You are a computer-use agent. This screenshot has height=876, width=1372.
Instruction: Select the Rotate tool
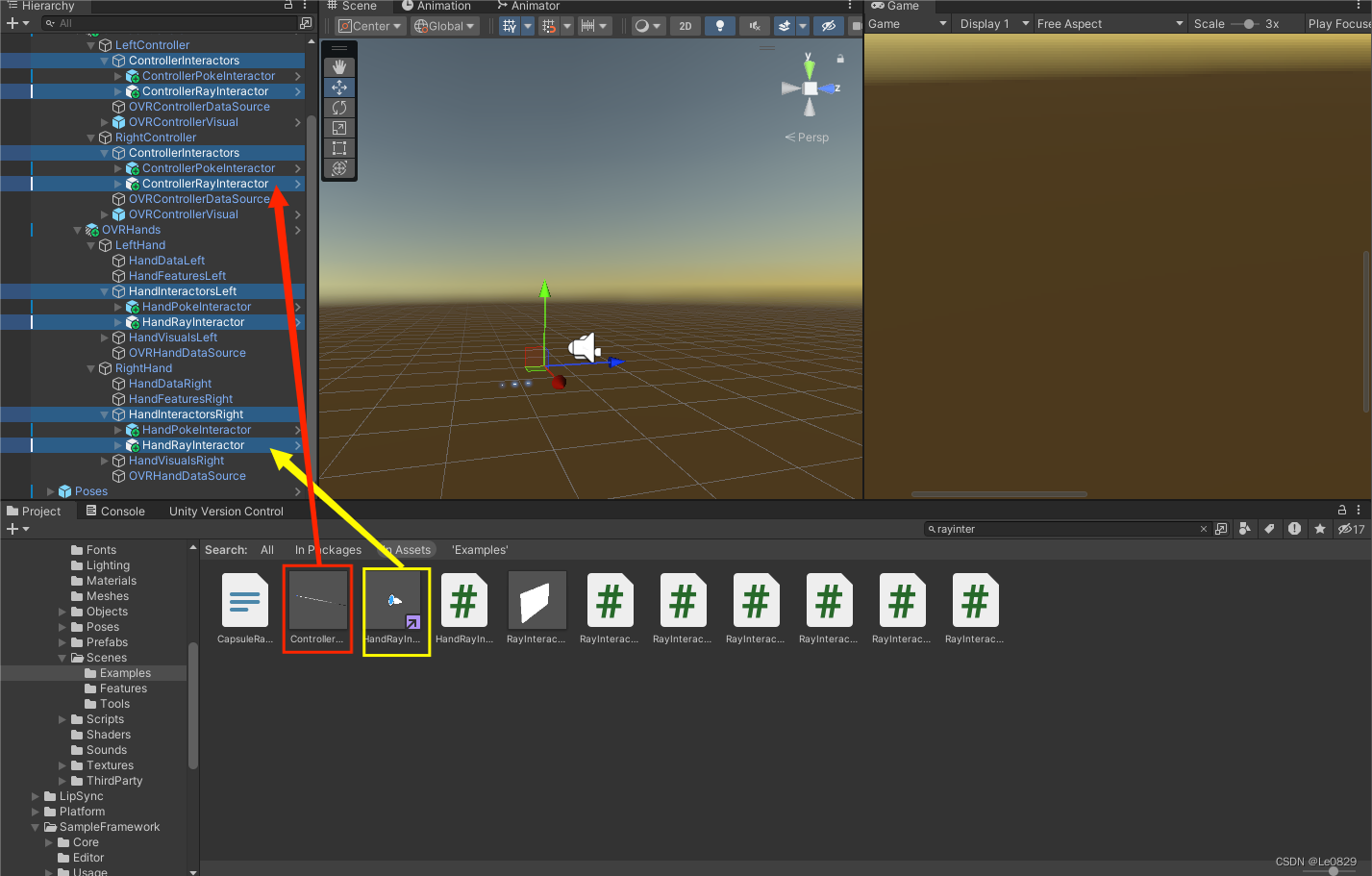(x=339, y=107)
